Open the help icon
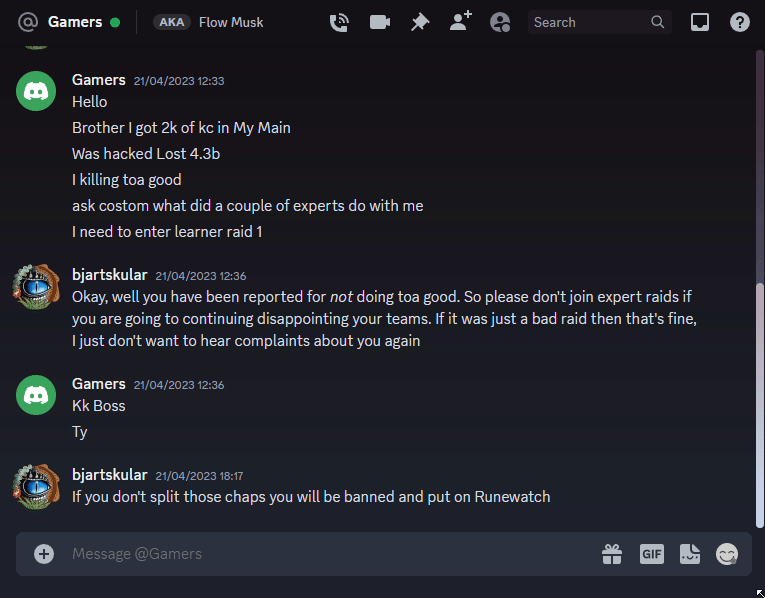Viewport: 765px width, 598px height. (740, 22)
